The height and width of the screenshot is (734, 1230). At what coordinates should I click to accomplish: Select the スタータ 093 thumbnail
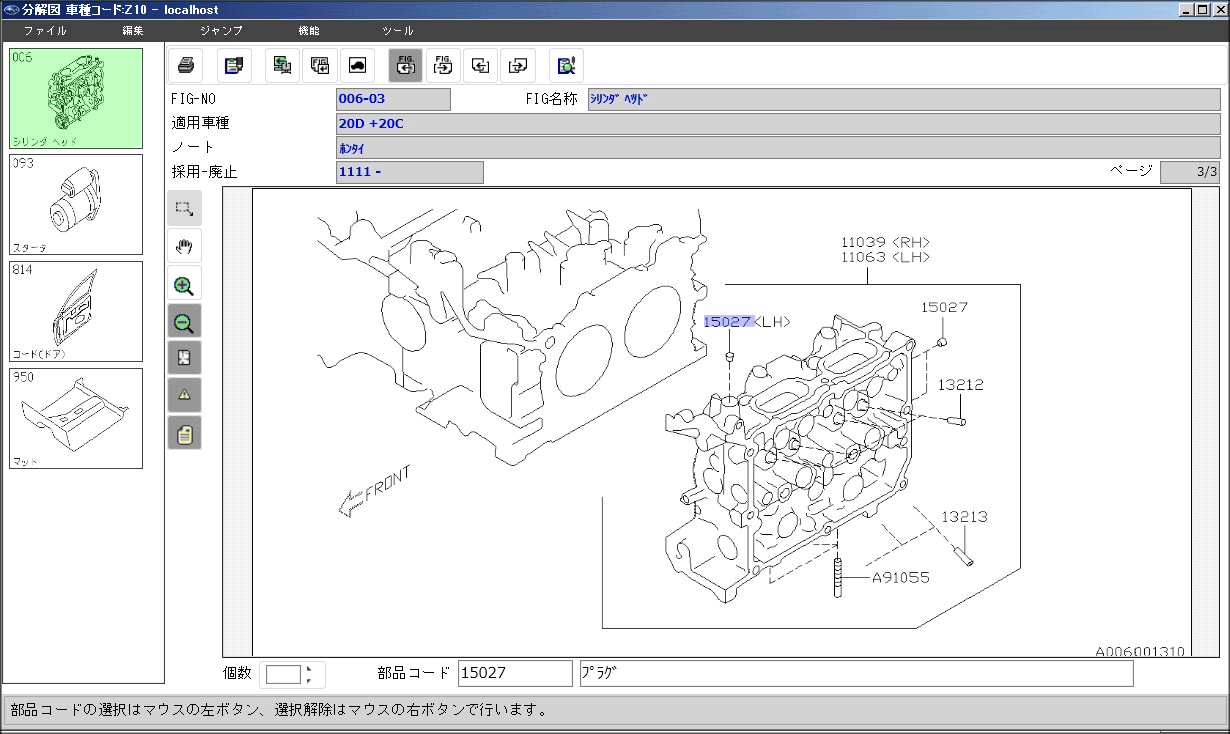tap(75, 204)
